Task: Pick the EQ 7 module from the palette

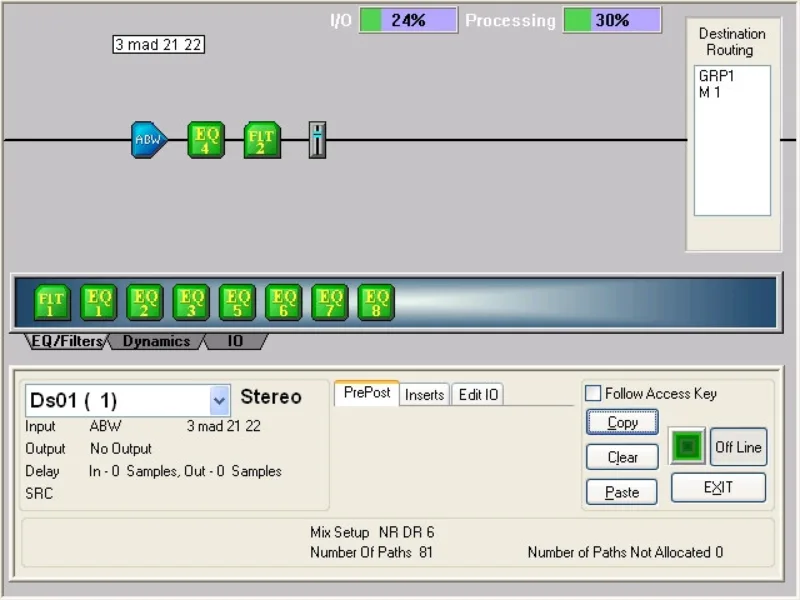Action: click(x=330, y=303)
